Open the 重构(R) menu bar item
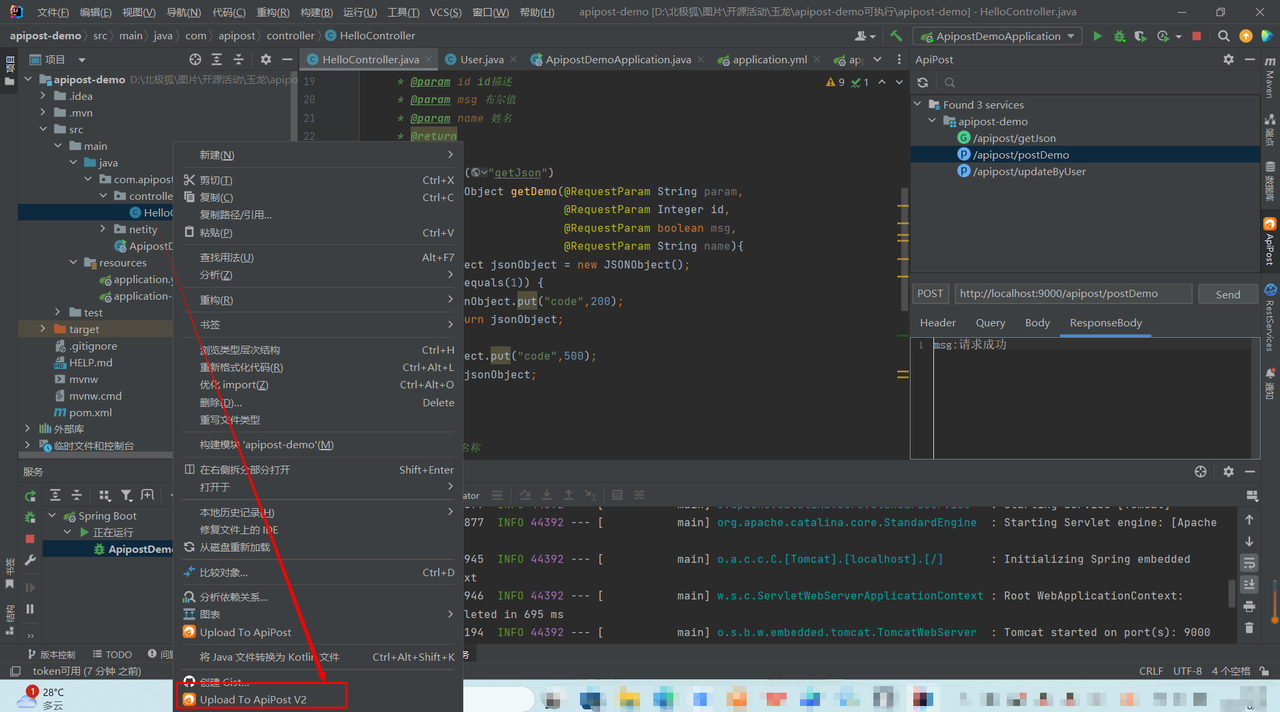1280x712 pixels. (273, 12)
